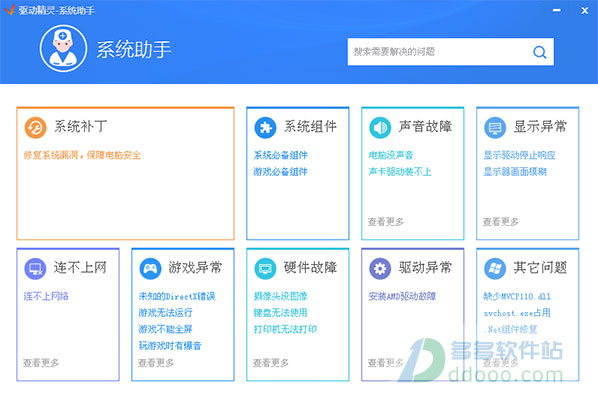Select the 连不上网 card title

click(x=80, y=268)
